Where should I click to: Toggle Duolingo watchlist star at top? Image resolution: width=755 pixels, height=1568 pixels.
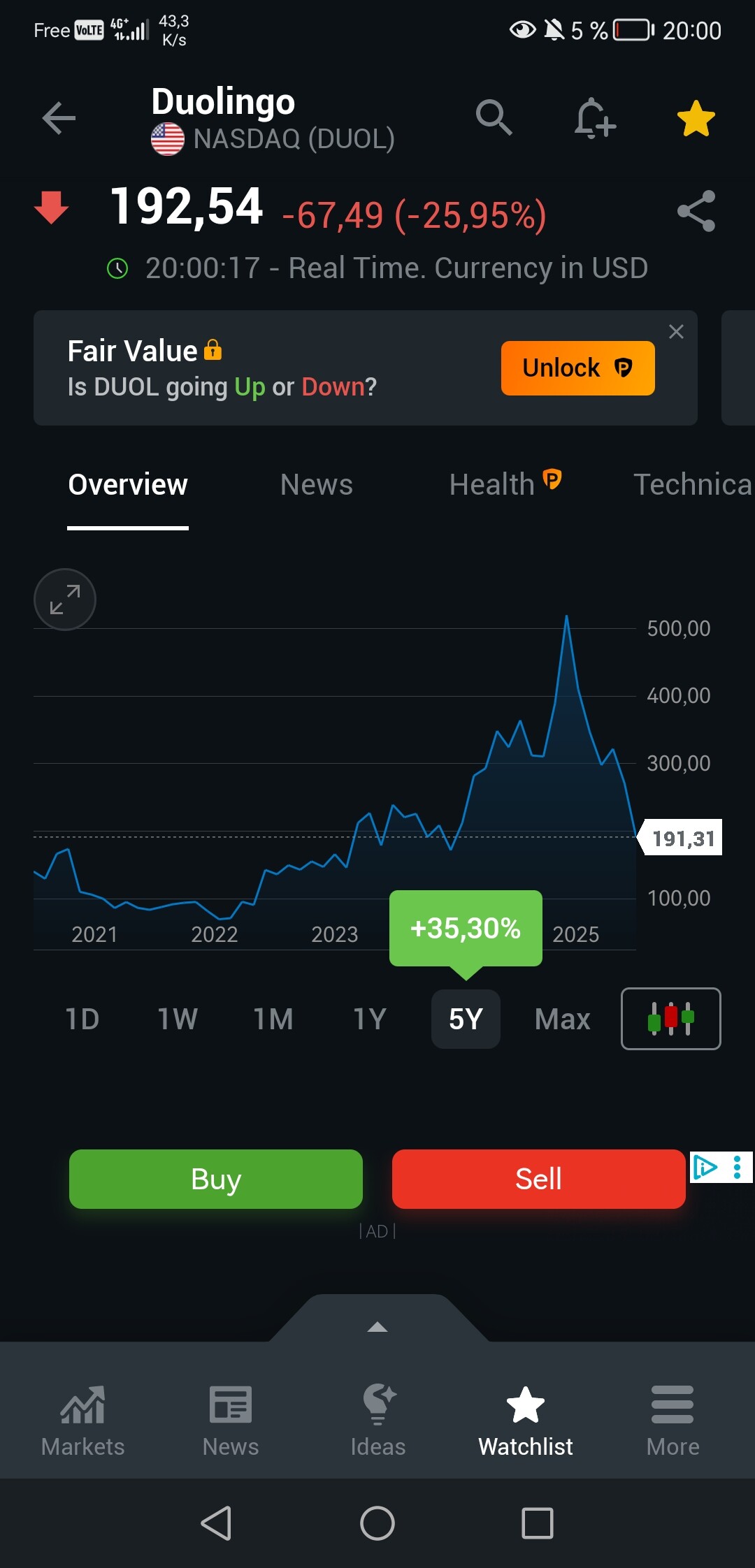(696, 118)
